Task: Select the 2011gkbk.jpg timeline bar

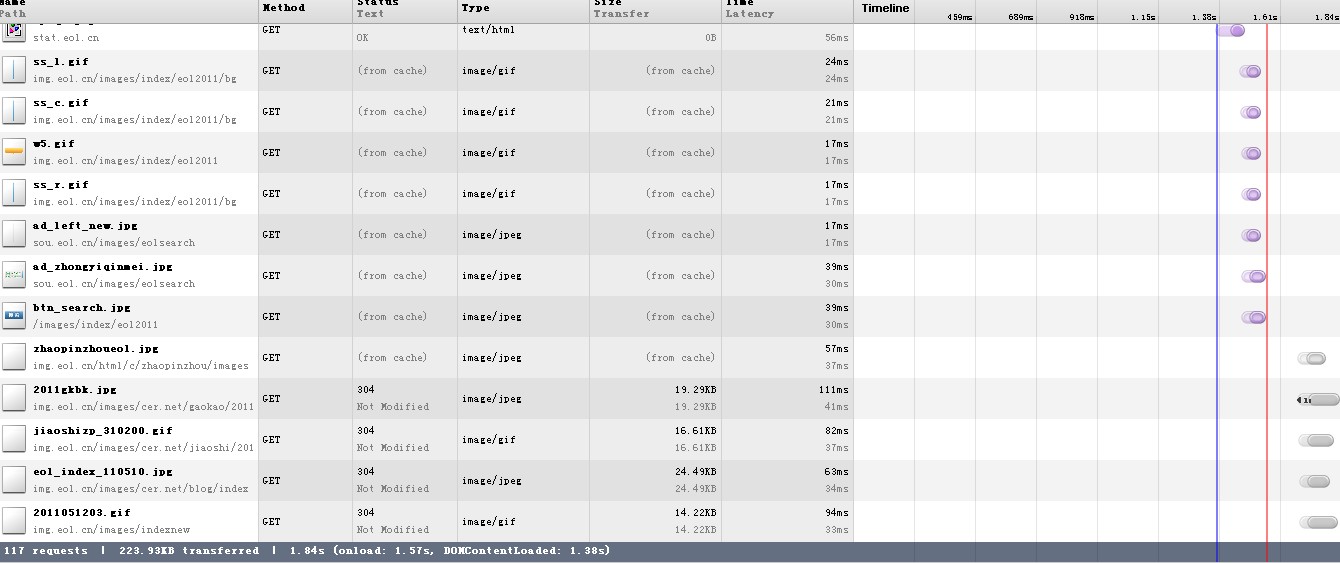Action: coord(1318,399)
